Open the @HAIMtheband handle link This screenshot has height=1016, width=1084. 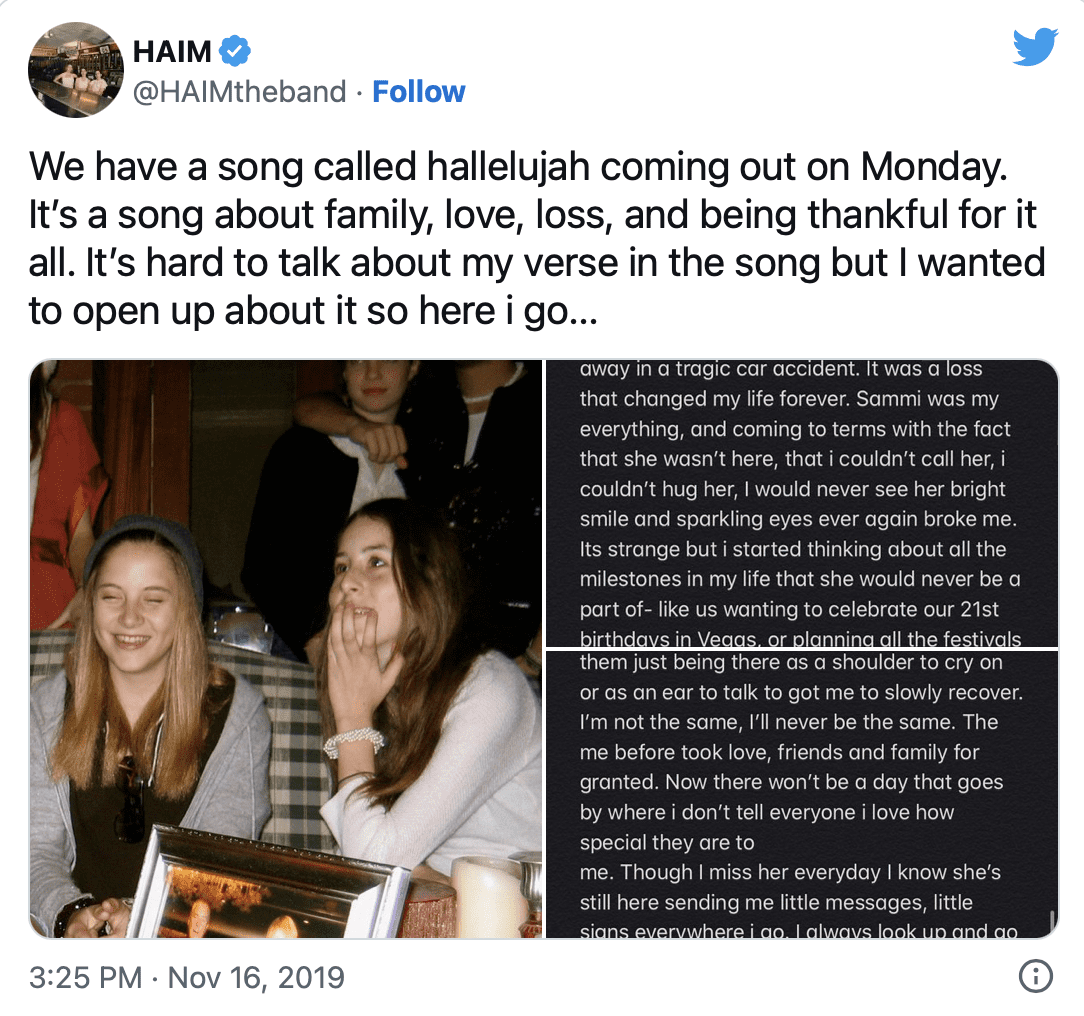(240, 92)
